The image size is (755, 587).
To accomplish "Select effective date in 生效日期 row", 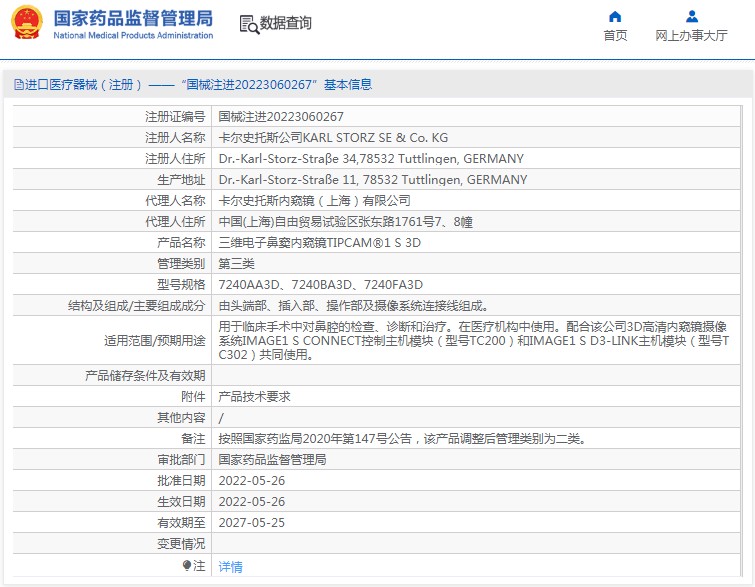I will pyautogui.click(x=252, y=502).
